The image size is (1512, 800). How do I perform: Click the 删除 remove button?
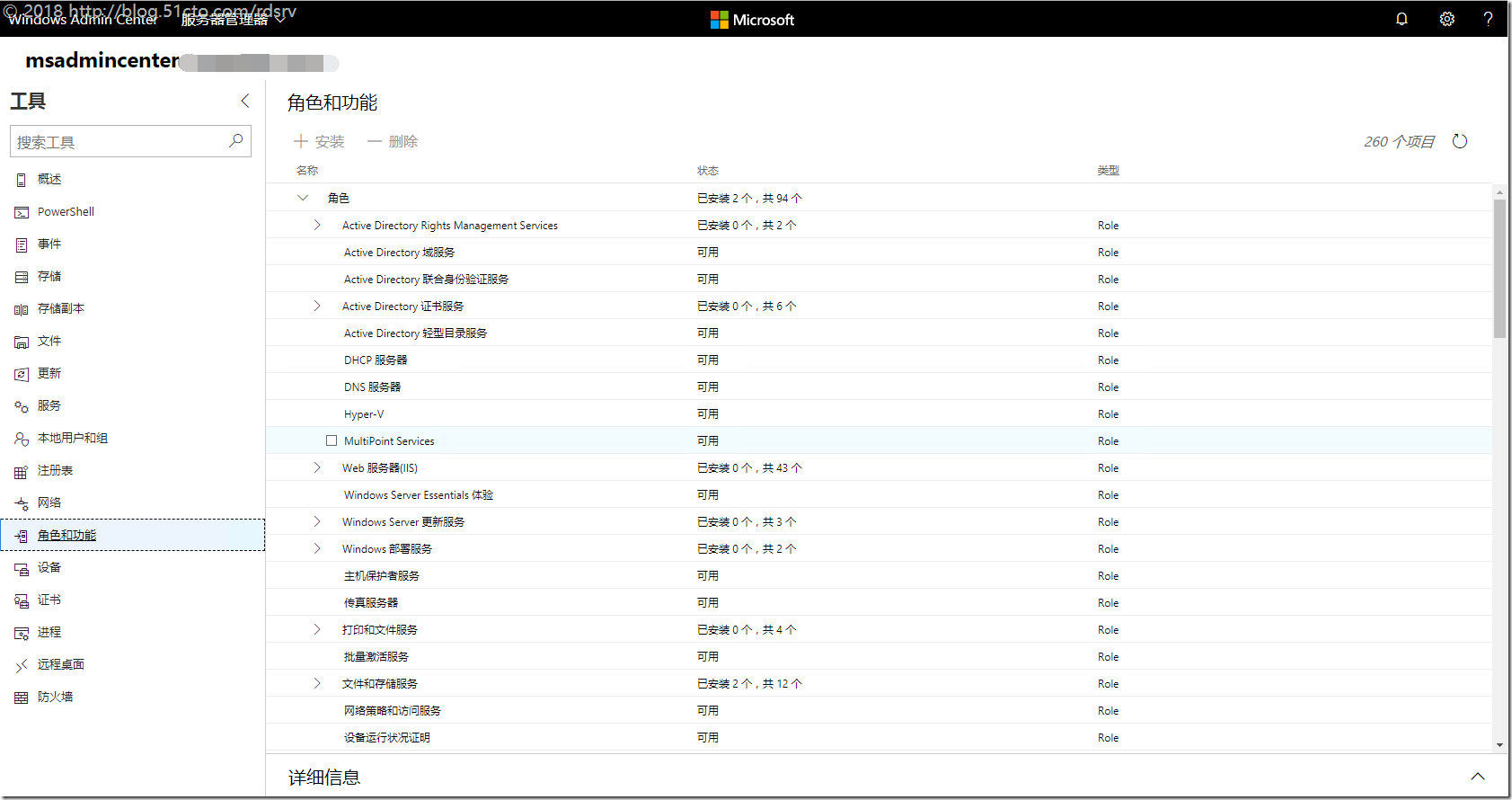tap(393, 141)
